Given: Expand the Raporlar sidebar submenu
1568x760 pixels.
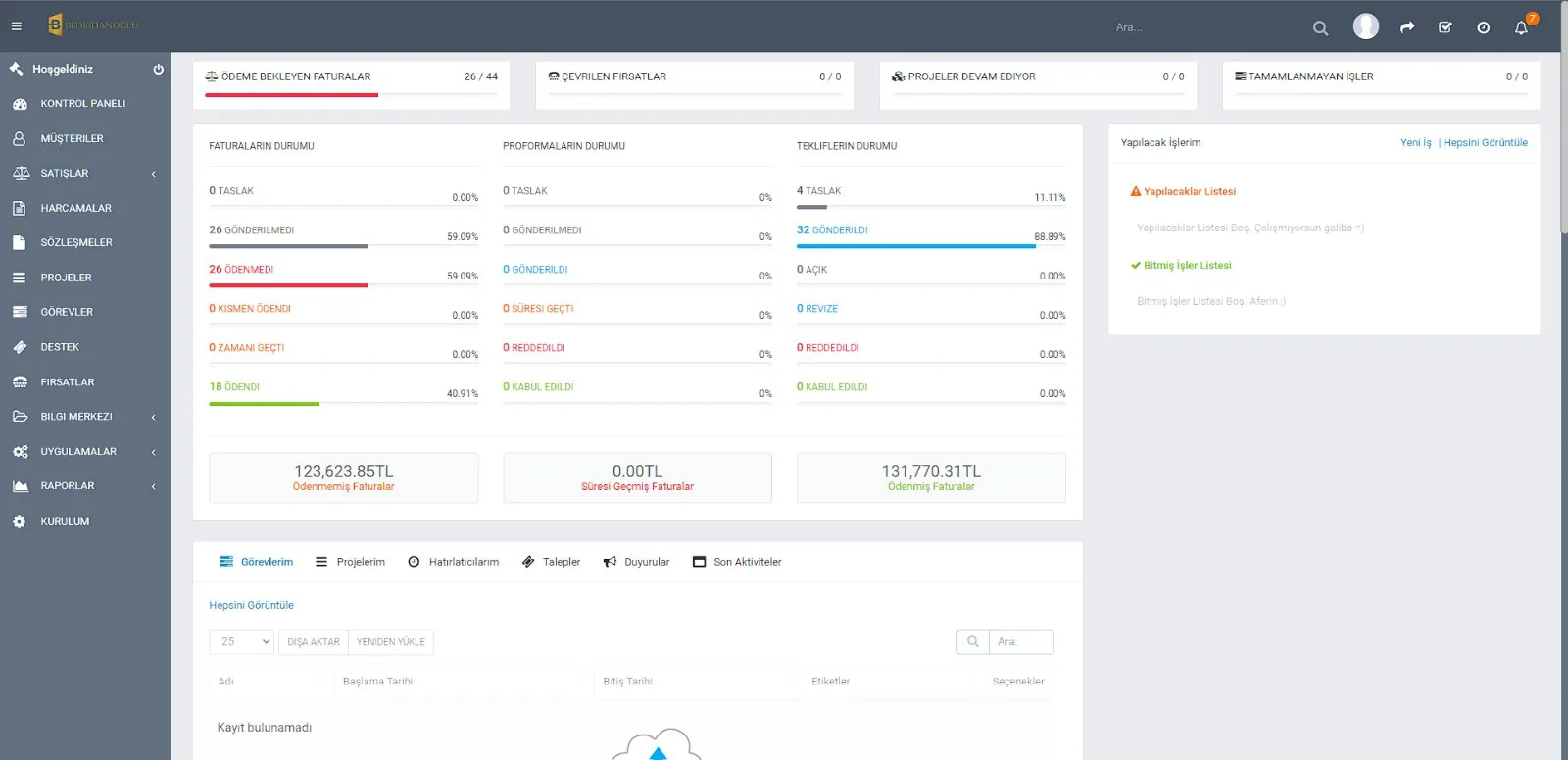Looking at the screenshot, I should pyautogui.click(x=85, y=486).
